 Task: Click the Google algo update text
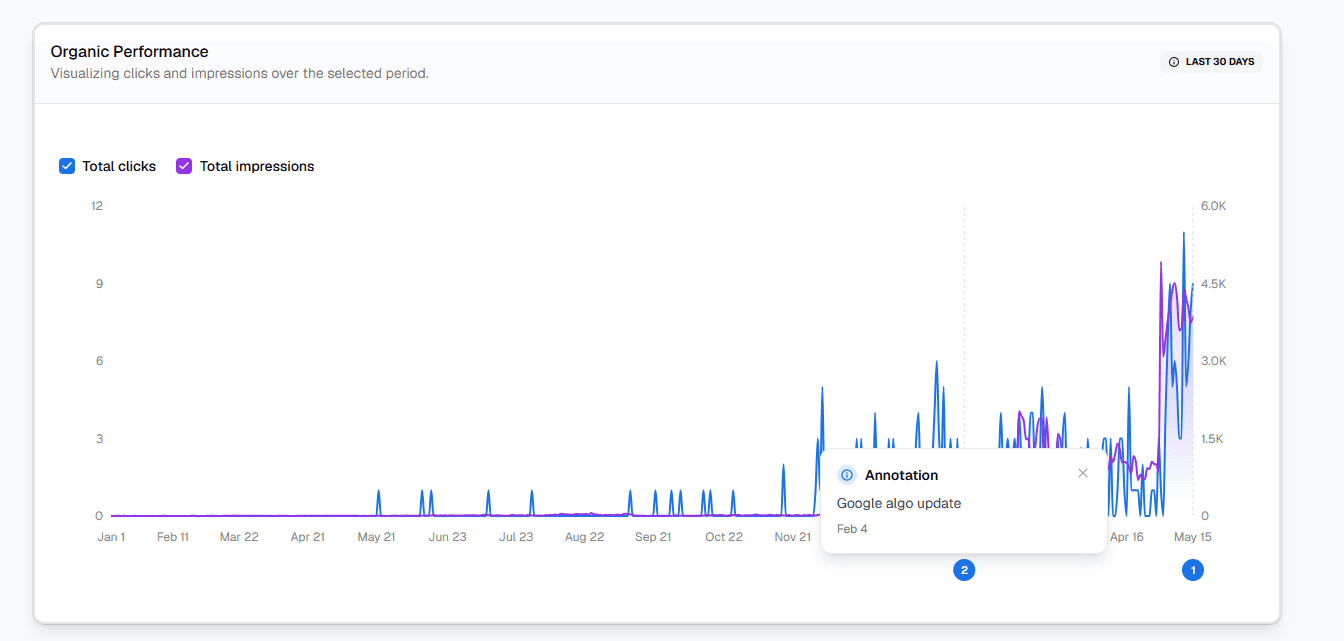coord(899,503)
